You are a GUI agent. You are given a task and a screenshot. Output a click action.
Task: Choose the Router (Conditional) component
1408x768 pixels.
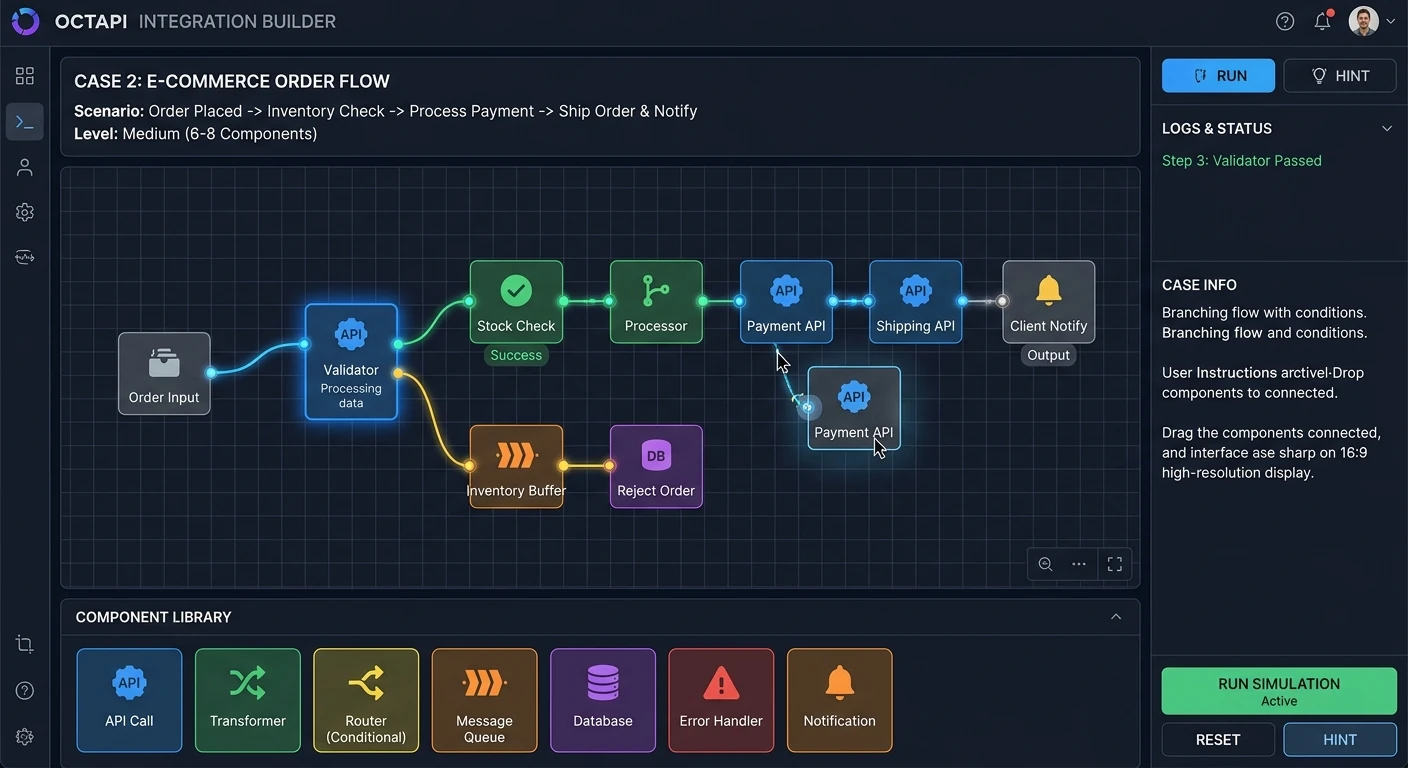(366, 700)
